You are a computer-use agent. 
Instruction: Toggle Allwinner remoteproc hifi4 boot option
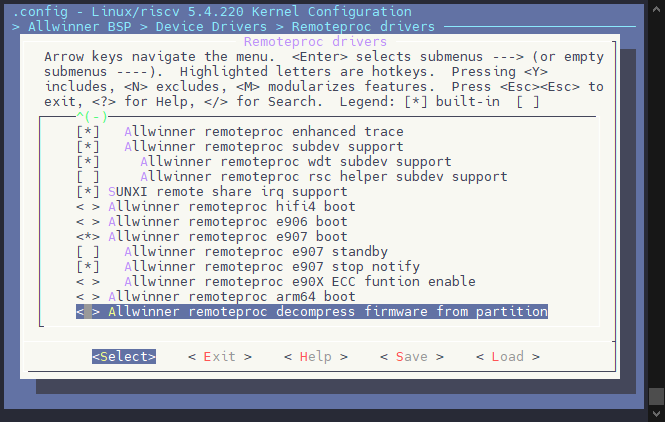pos(88,207)
